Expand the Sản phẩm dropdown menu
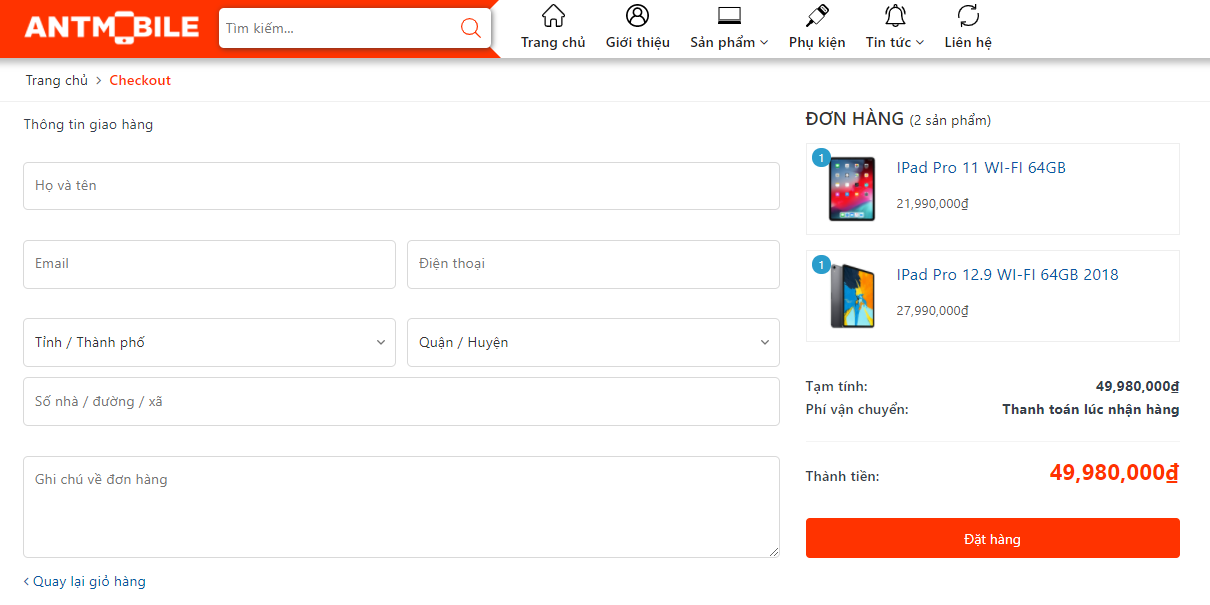Image resolution: width=1210 pixels, height=605 pixels. click(x=729, y=42)
